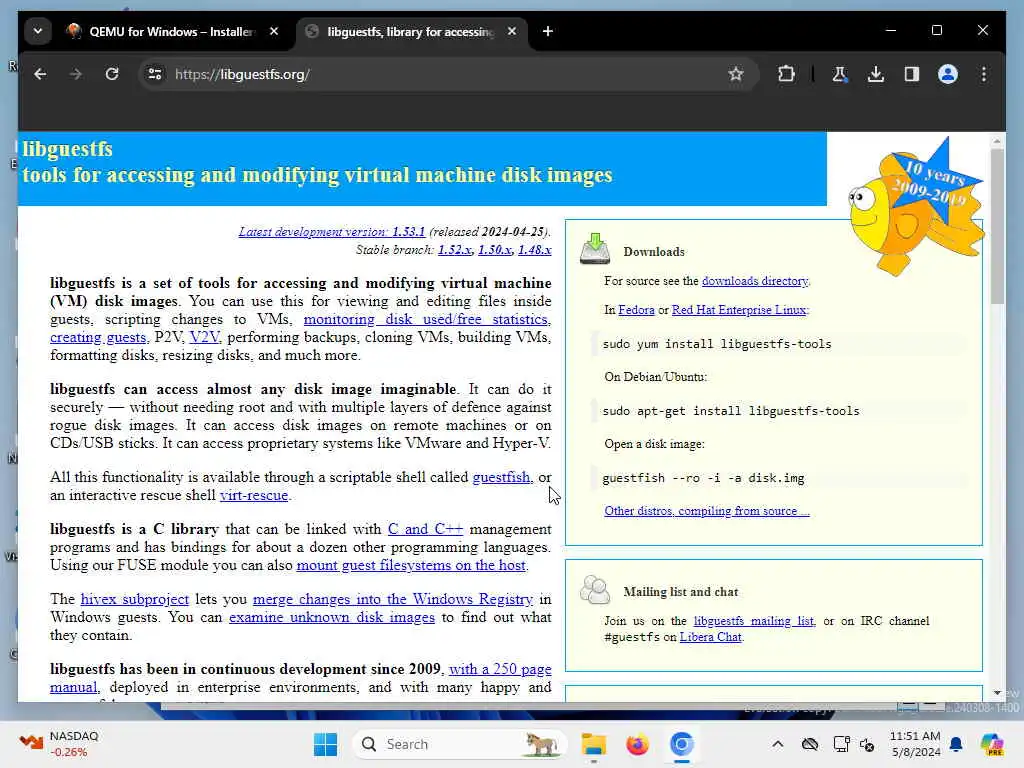Open merge changes into Windows Registry link
The image size is (1024, 768).
coord(392,600)
